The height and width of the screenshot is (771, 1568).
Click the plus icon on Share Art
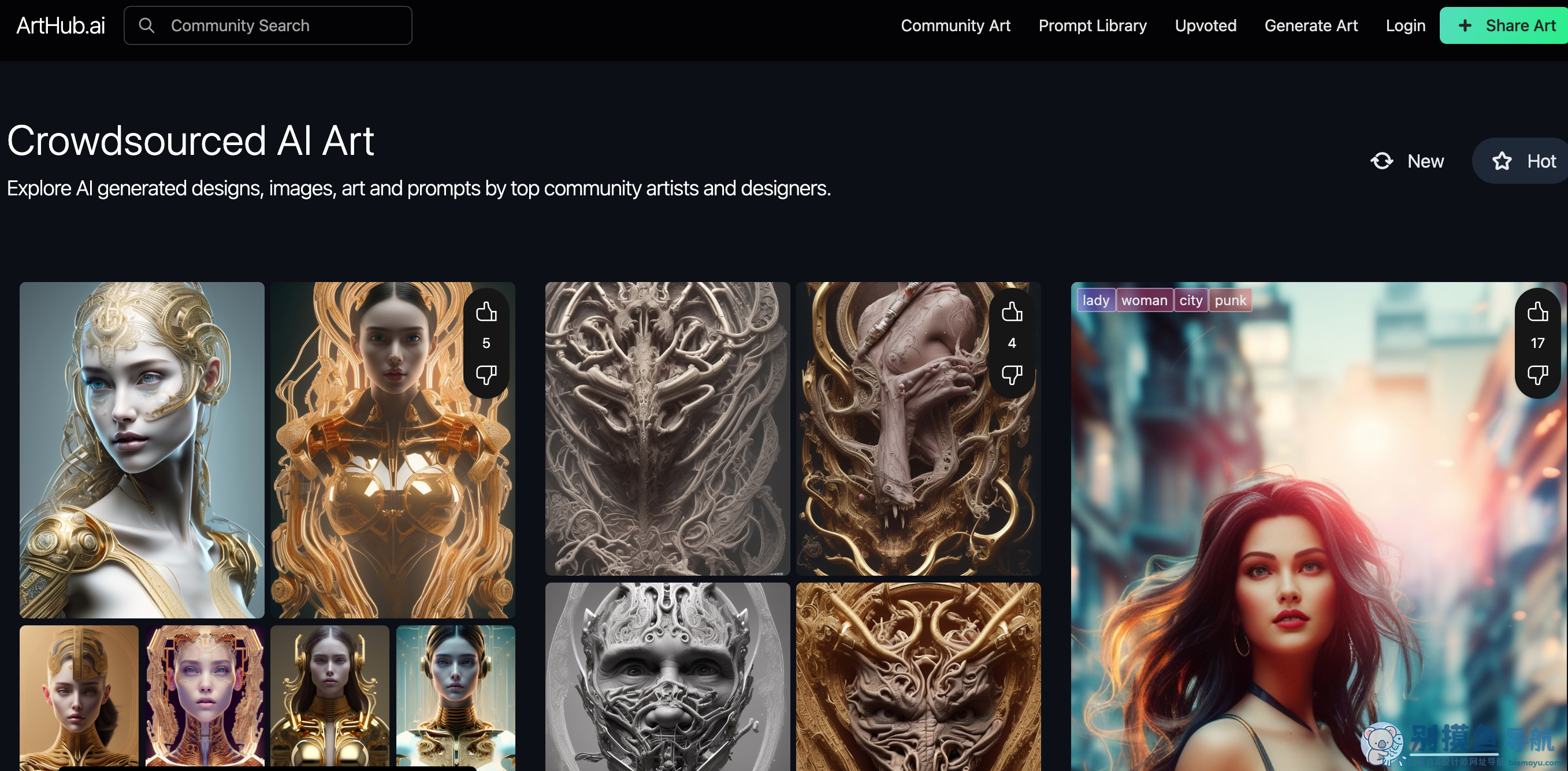tap(1465, 25)
